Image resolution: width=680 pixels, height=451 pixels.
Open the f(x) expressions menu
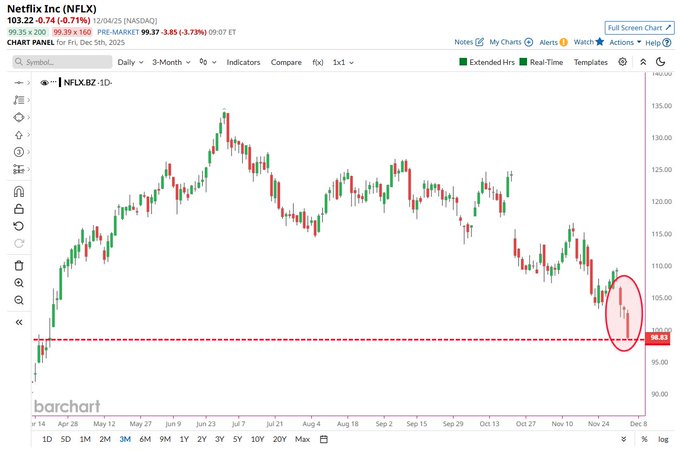click(318, 62)
